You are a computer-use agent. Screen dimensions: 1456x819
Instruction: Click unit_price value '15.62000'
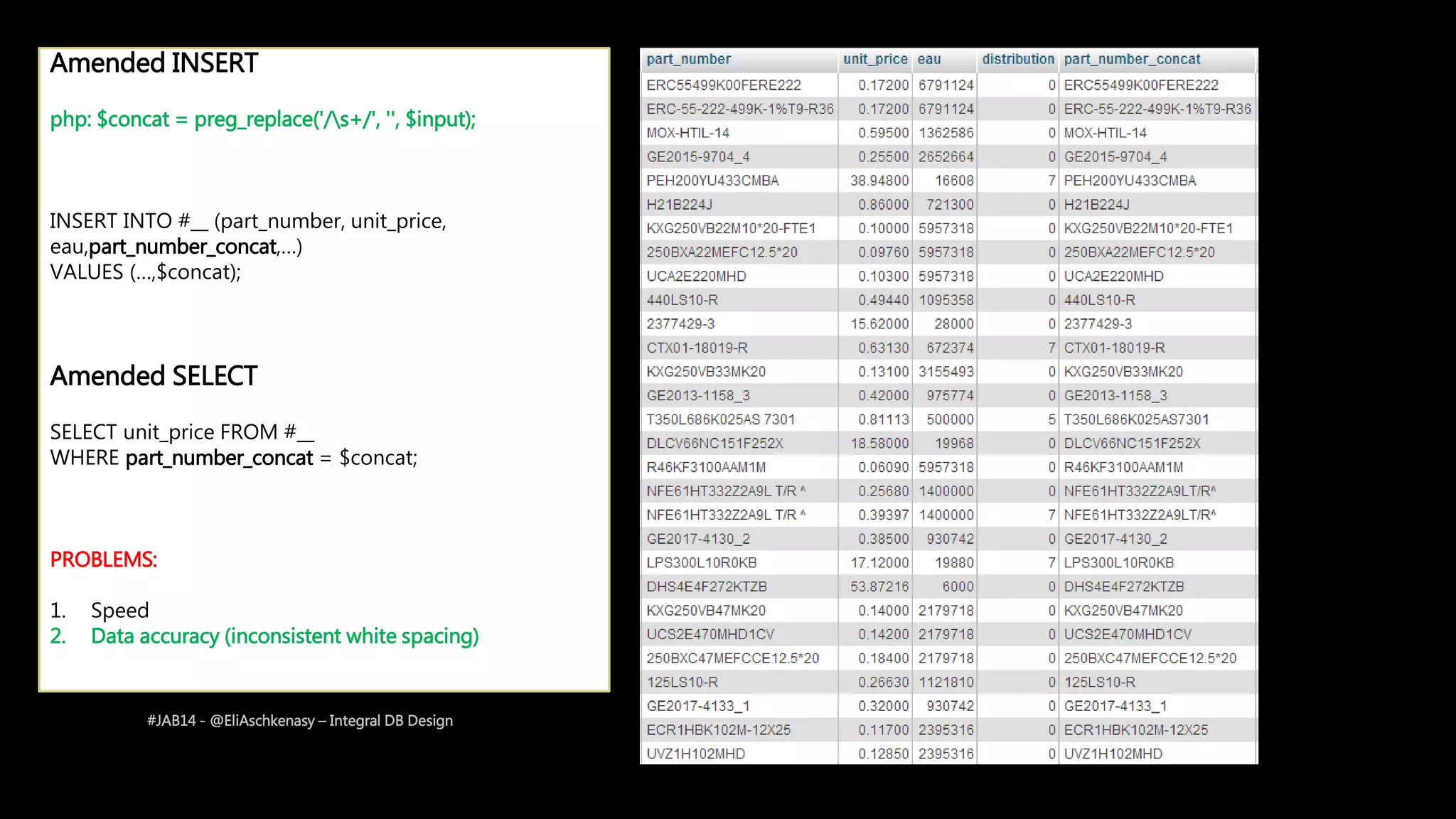pyautogui.click(x=879, y=324)
